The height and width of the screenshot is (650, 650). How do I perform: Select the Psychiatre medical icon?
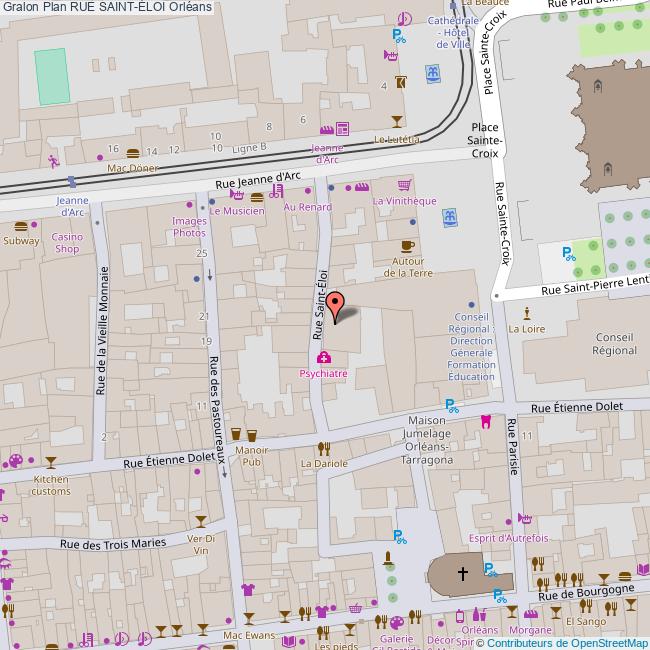(x=323, y=357)
